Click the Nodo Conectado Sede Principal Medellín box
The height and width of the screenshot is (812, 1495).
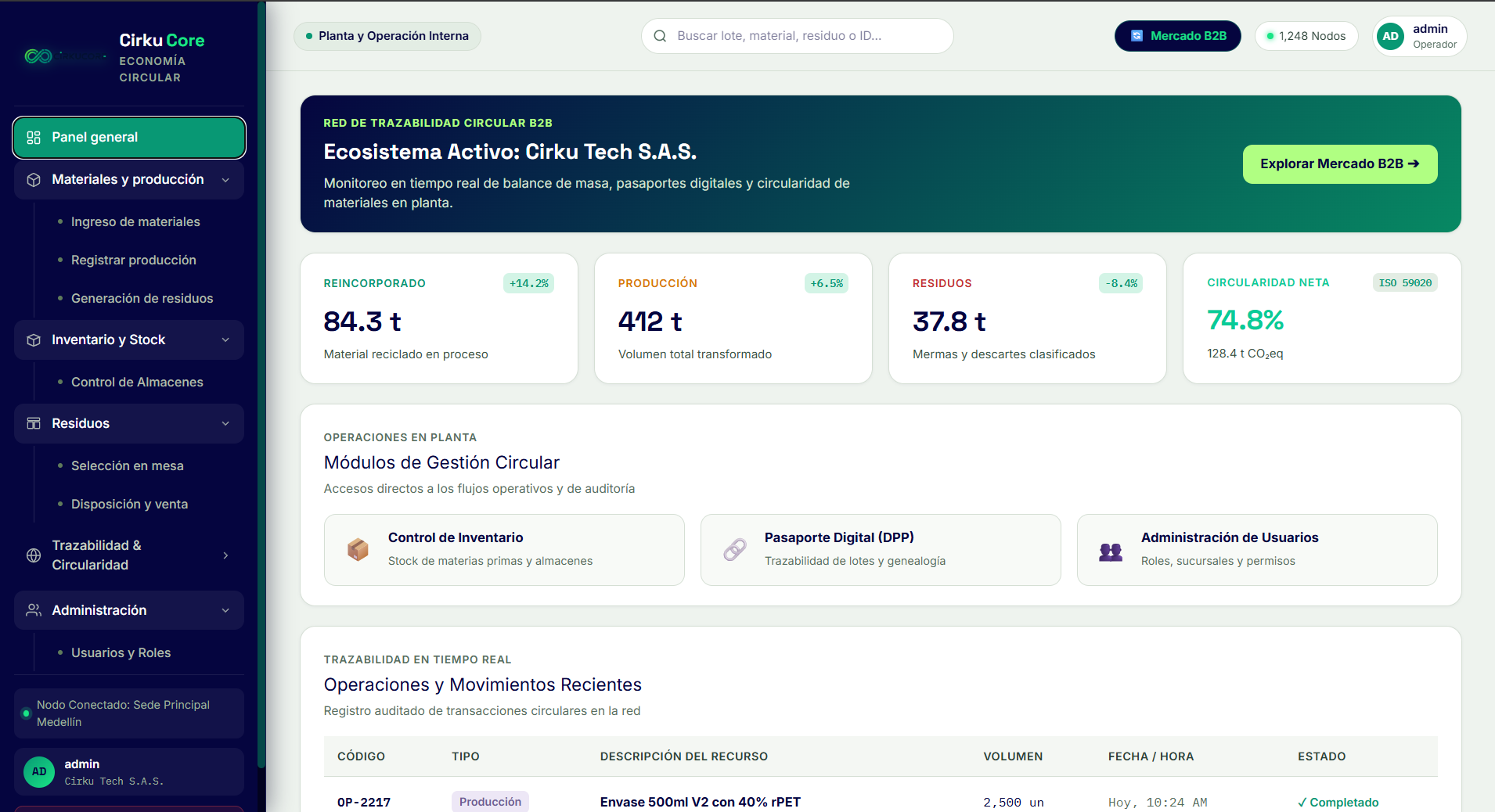(129, 713)
